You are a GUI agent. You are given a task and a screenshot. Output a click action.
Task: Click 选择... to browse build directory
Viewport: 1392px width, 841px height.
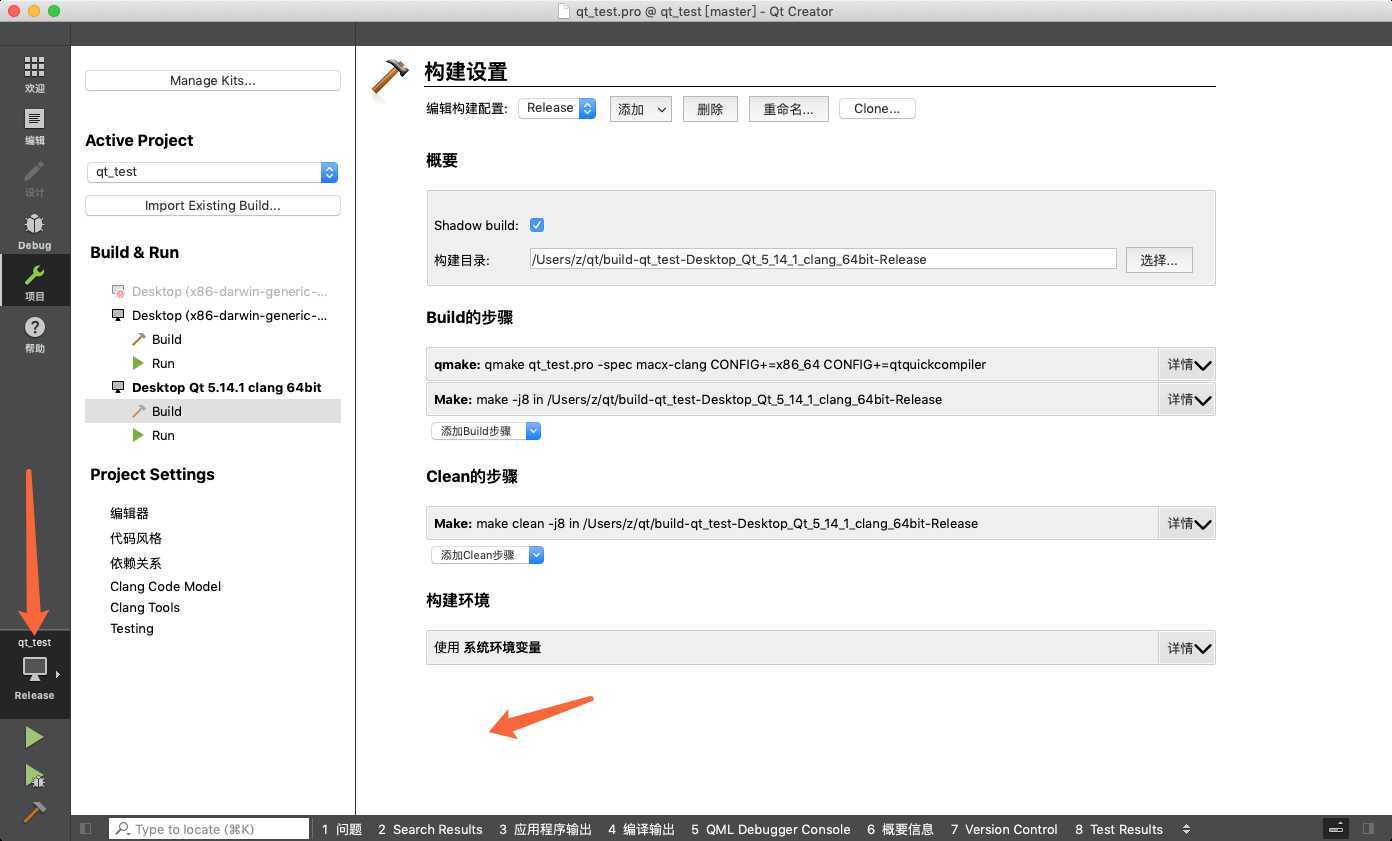(x=1159, y=260)
